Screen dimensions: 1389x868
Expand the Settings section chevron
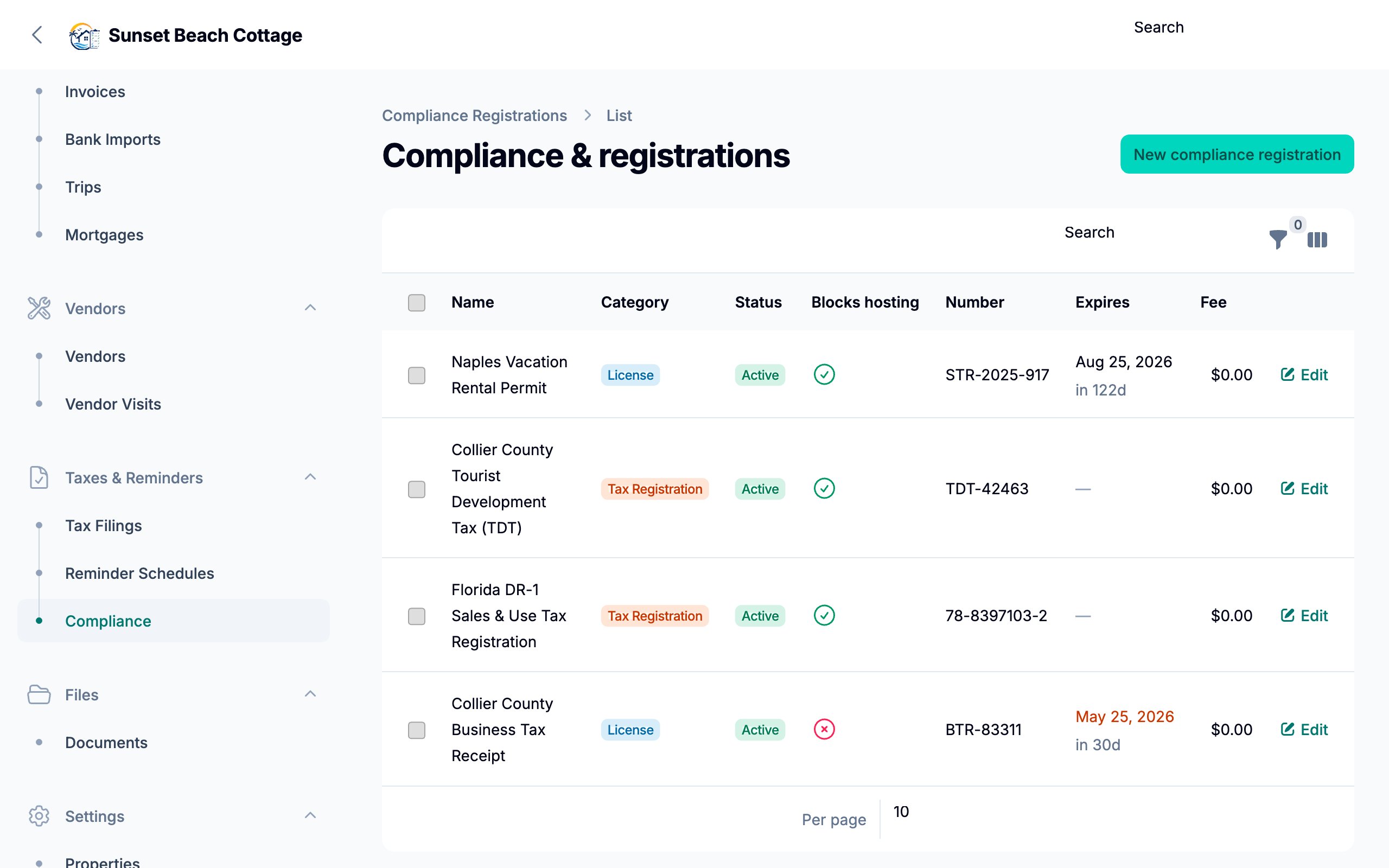click(310, 816)
